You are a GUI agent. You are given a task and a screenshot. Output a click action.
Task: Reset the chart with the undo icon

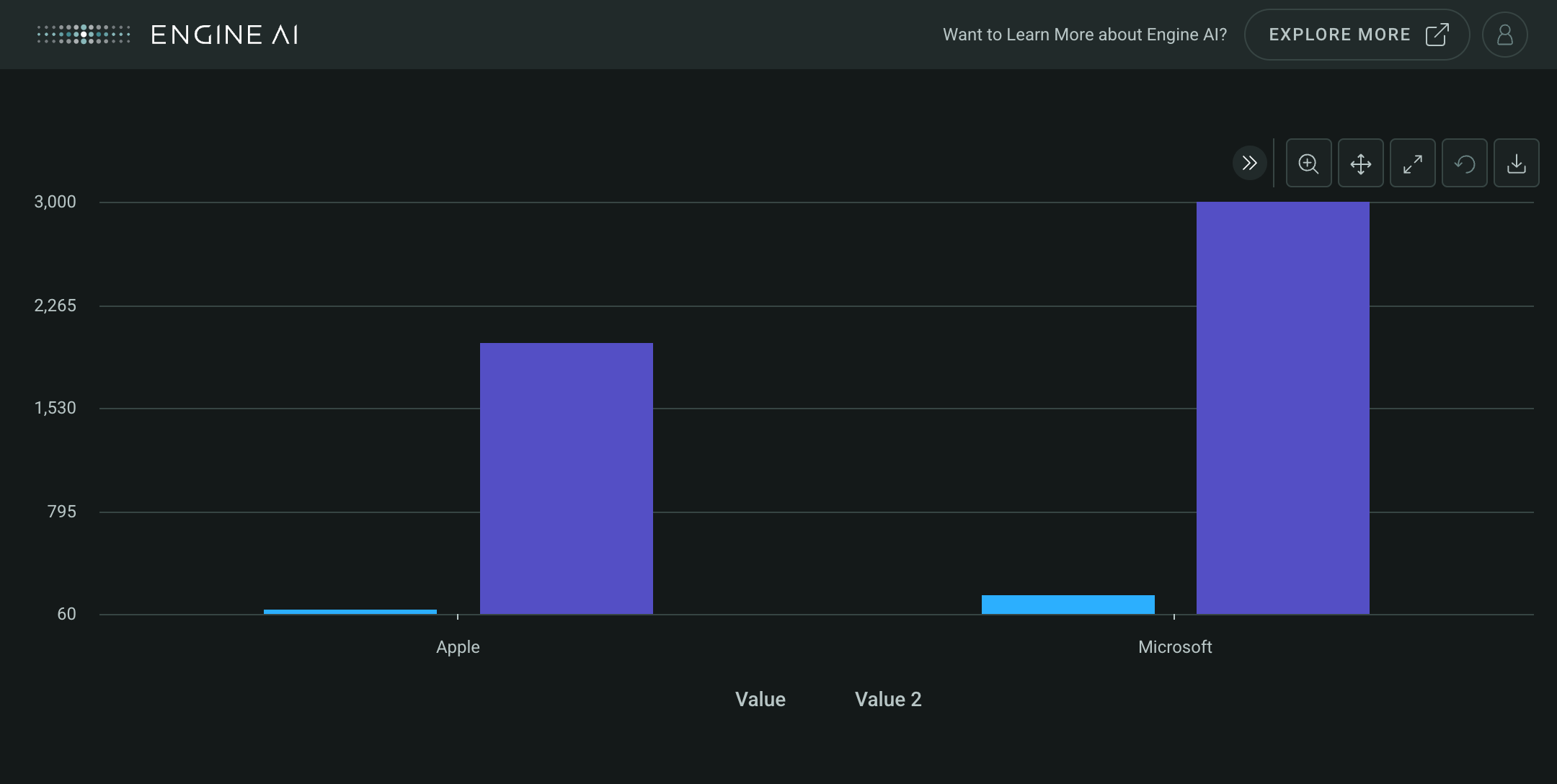click(1464, 163)
